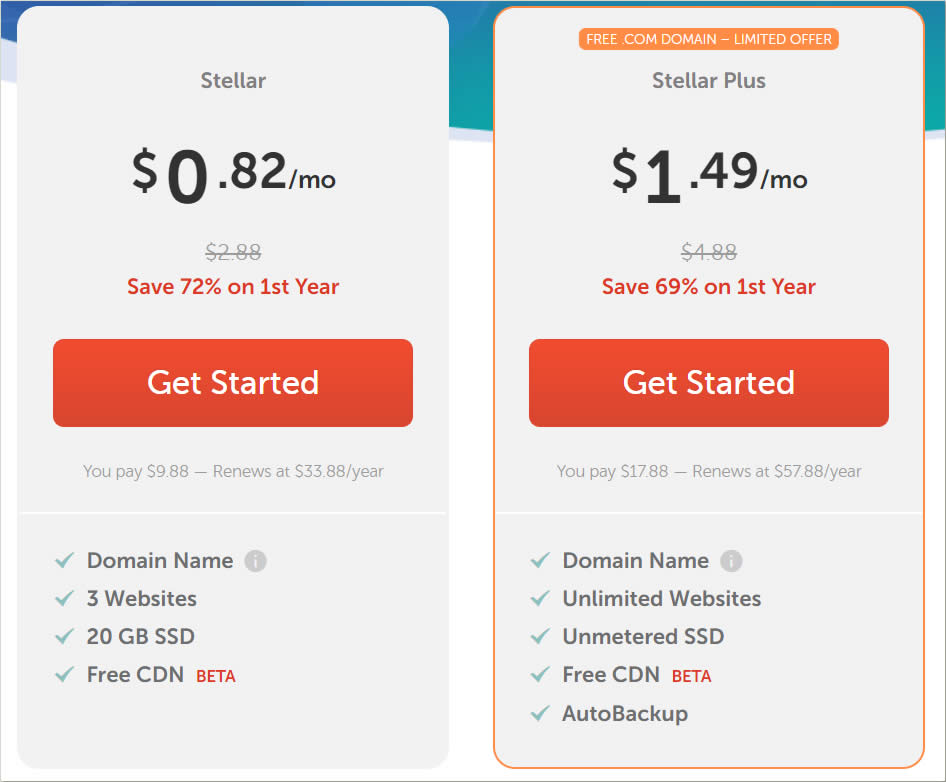This screenshot has width=946, height=782.
Task: Select the Stellar plan title
Action: pyautogui.click(x=233, y=80)
